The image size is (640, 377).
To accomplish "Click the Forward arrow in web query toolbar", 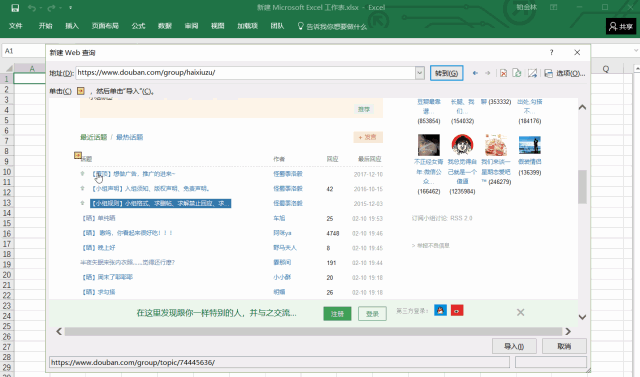I will 487,73.
